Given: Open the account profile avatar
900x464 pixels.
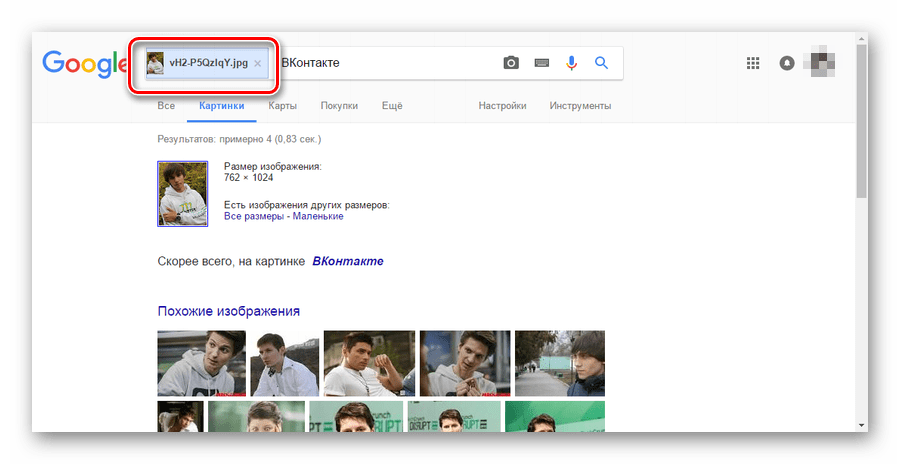Looking at the screenshot, I should tap(819, 63).
